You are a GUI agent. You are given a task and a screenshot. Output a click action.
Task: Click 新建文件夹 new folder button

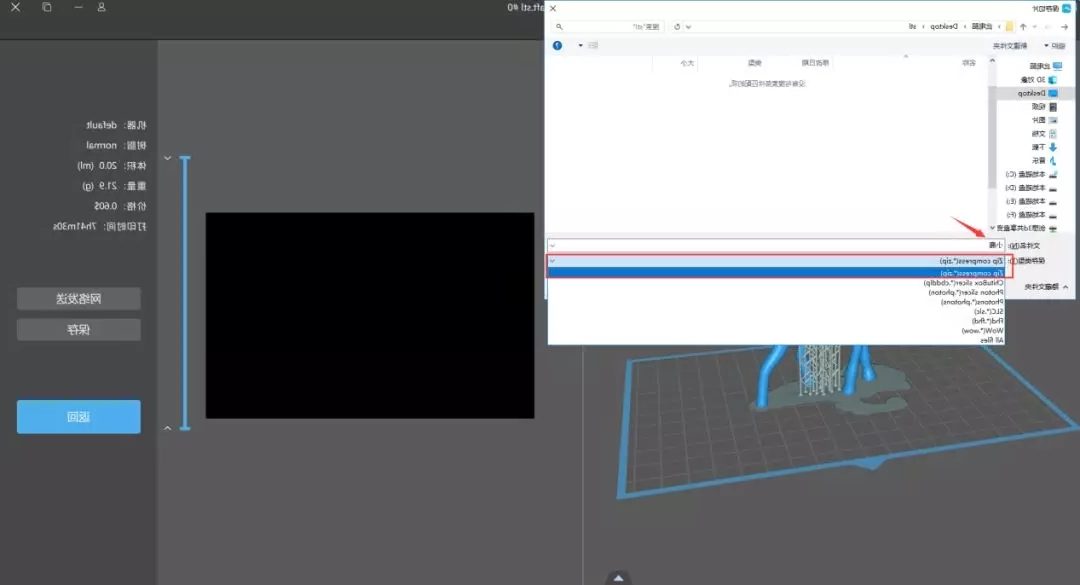click(1010, 45)
